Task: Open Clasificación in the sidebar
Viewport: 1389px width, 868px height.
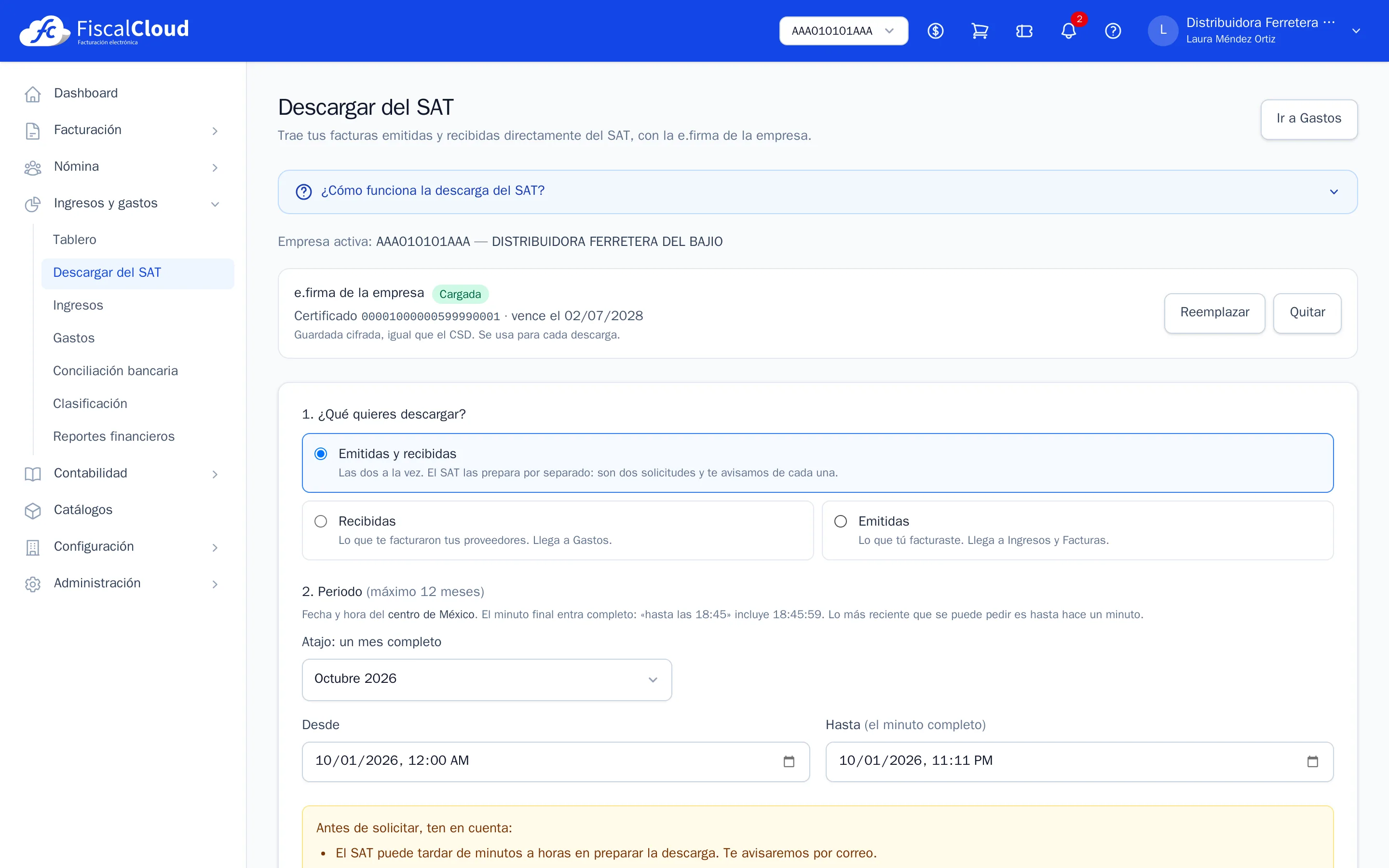Action: [x=138, y=403]
